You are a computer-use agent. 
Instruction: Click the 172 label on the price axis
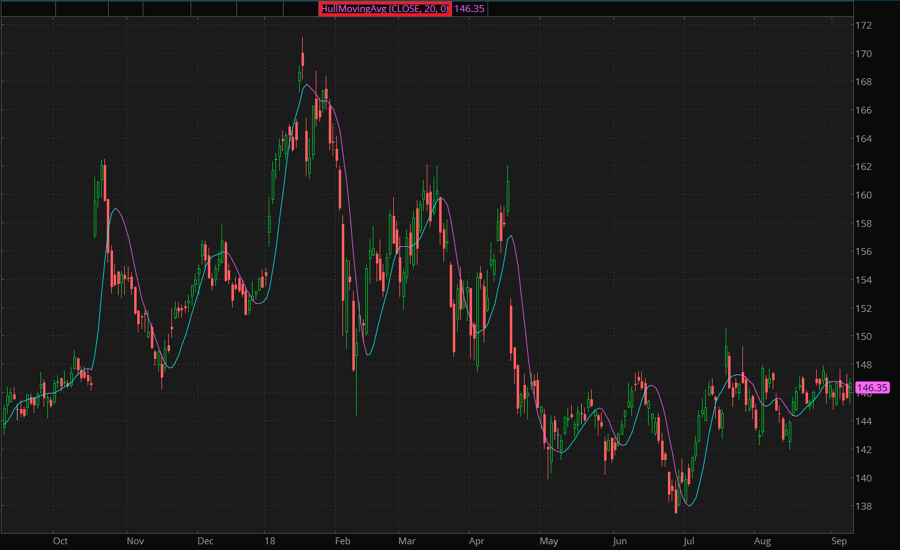[863, 25]
